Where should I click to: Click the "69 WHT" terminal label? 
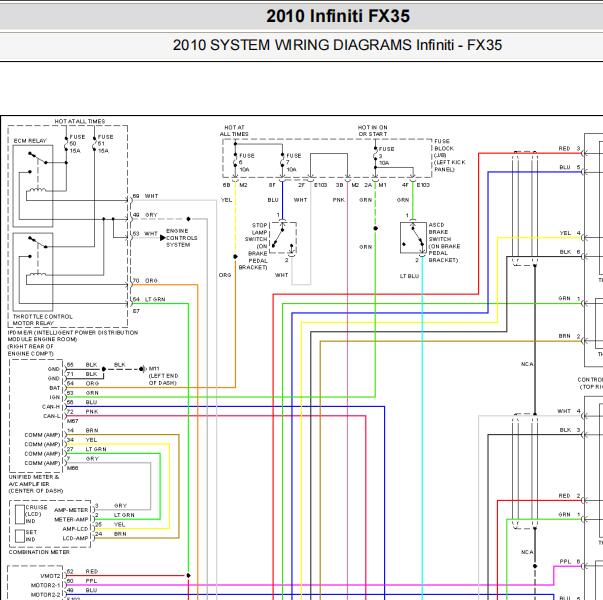click(x=145, y=196)
